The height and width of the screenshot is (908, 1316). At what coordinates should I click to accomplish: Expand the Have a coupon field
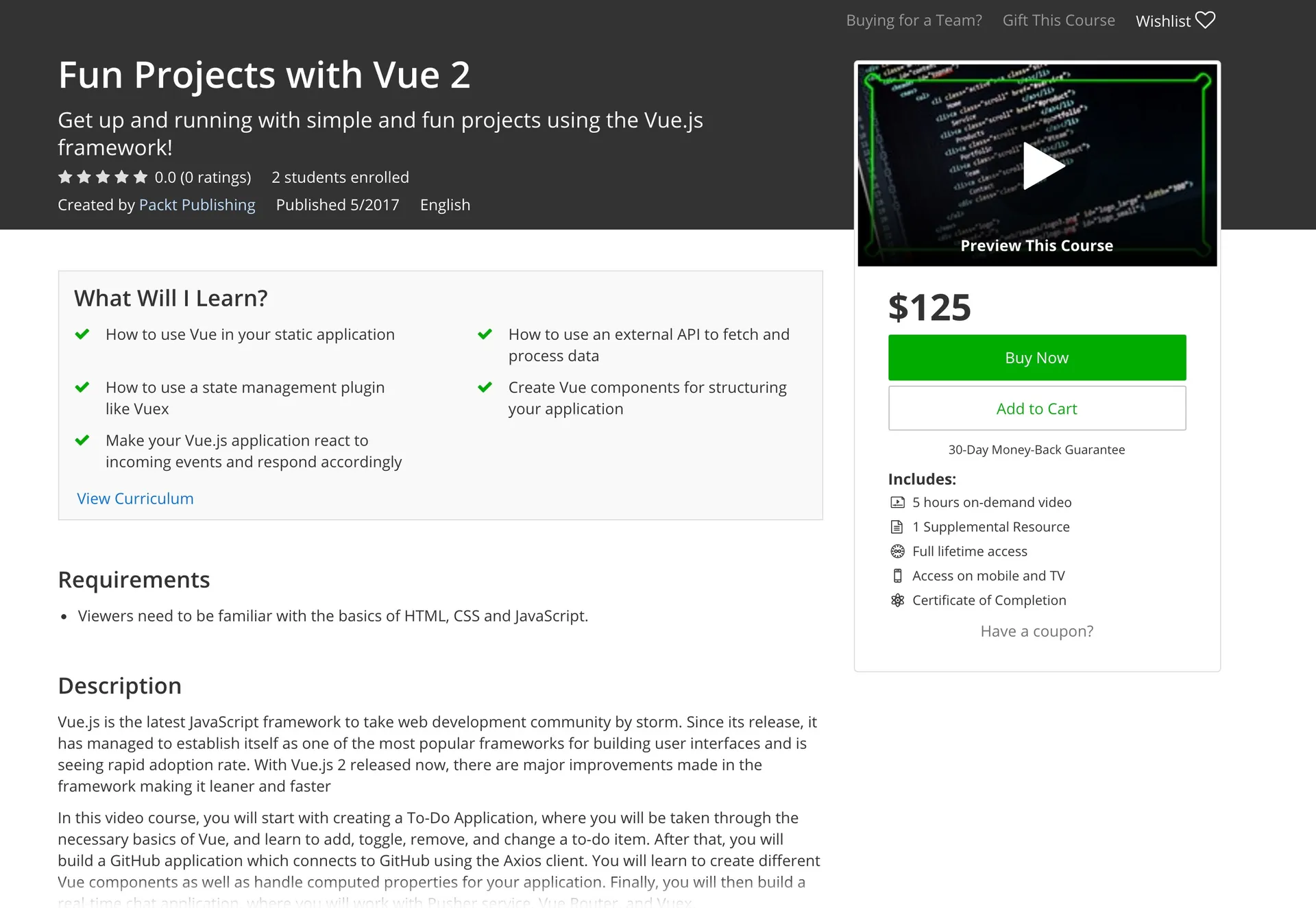pyautogui.click(x=1036, y=631)
